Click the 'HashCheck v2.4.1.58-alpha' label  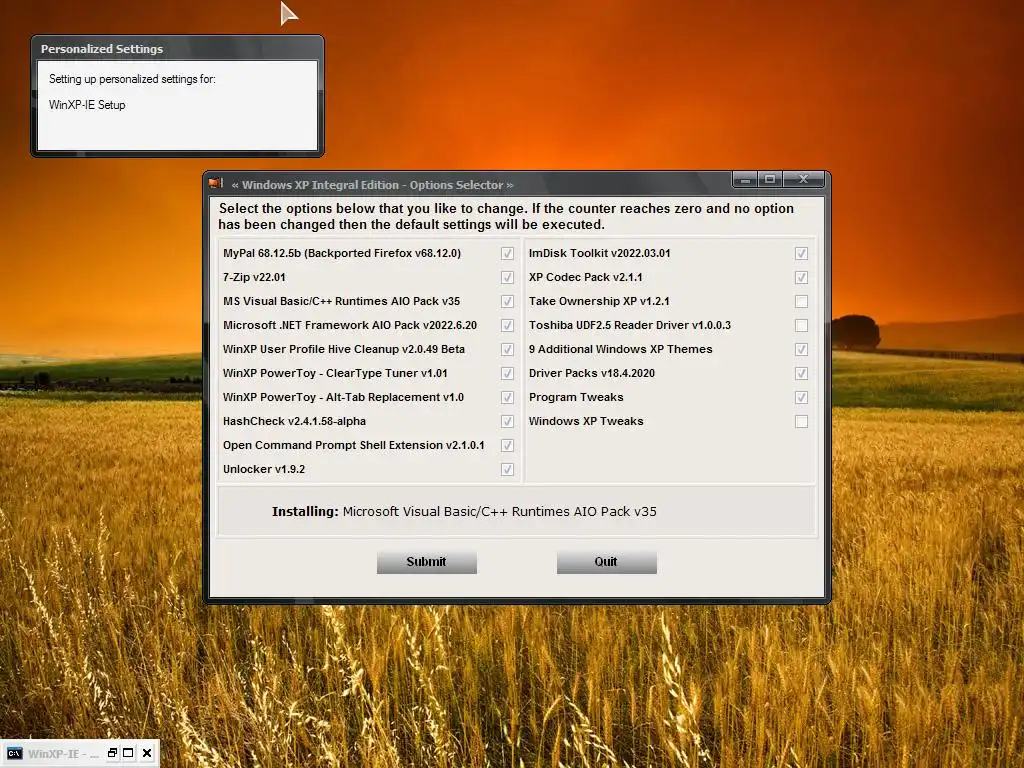(295, 421)
